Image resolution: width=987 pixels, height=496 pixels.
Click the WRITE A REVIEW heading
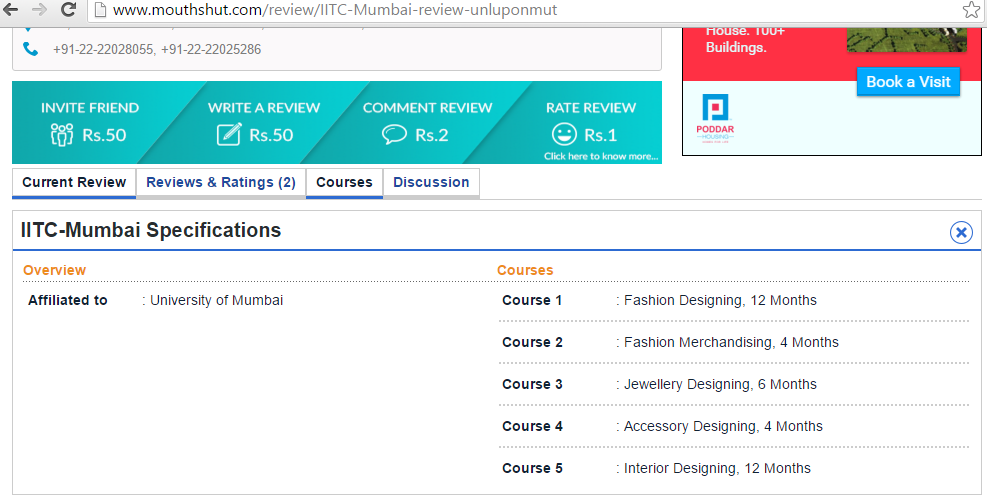tap(264, 108)
